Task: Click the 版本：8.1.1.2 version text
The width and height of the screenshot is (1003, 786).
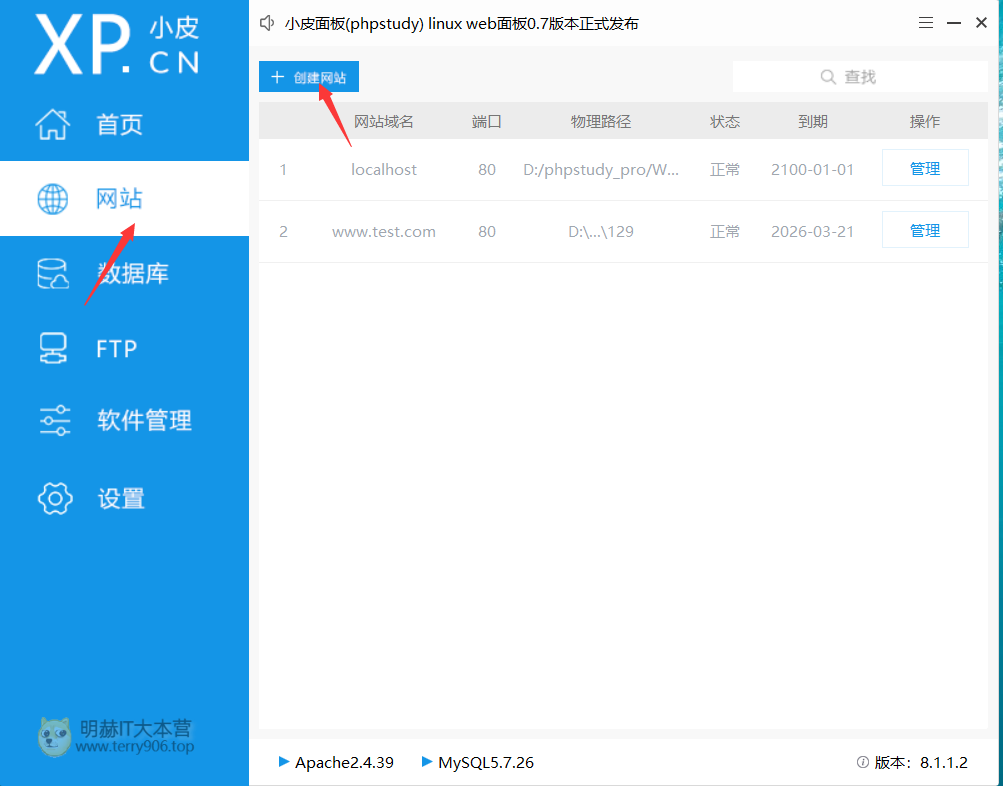Action: click(x=921, y=762)
